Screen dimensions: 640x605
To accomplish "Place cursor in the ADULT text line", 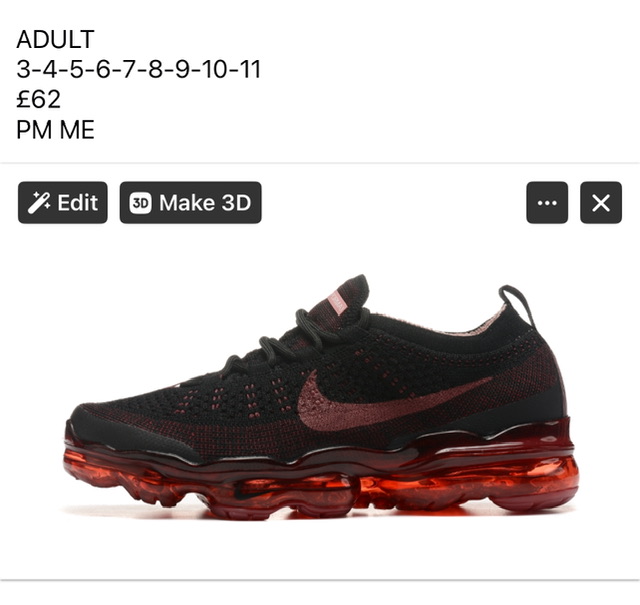I will [56, 39].
